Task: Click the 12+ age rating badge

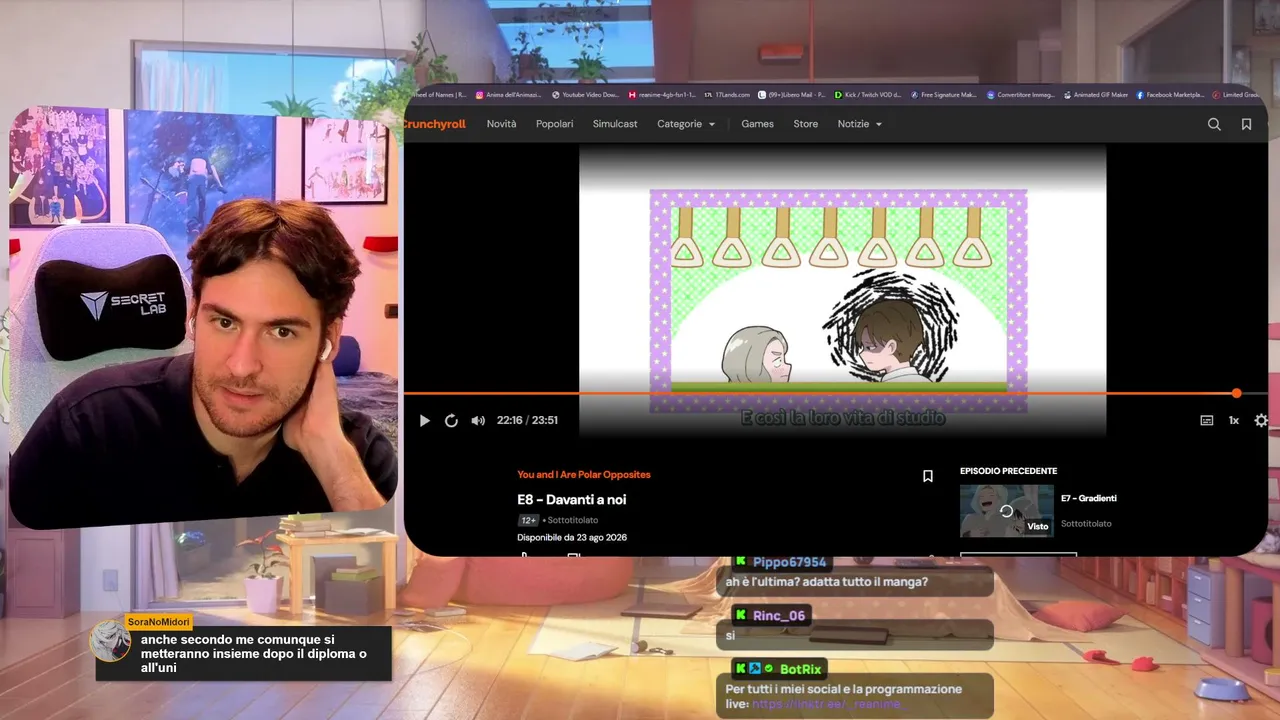Action: pos(528,520)
